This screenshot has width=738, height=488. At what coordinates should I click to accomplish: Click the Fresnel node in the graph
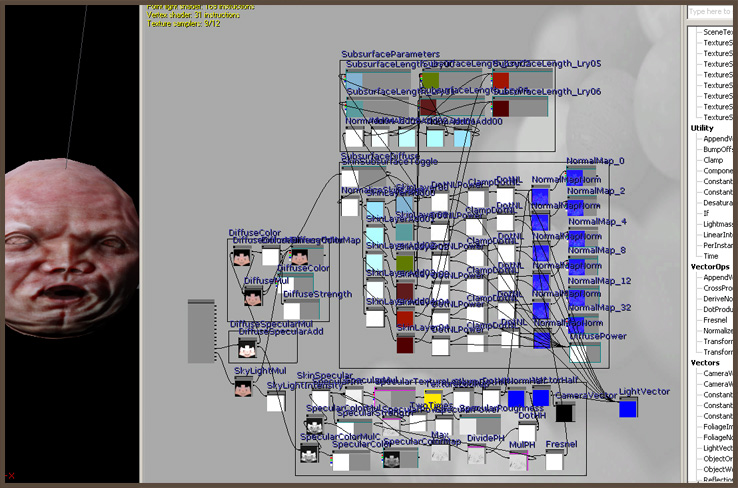(554, 459)
